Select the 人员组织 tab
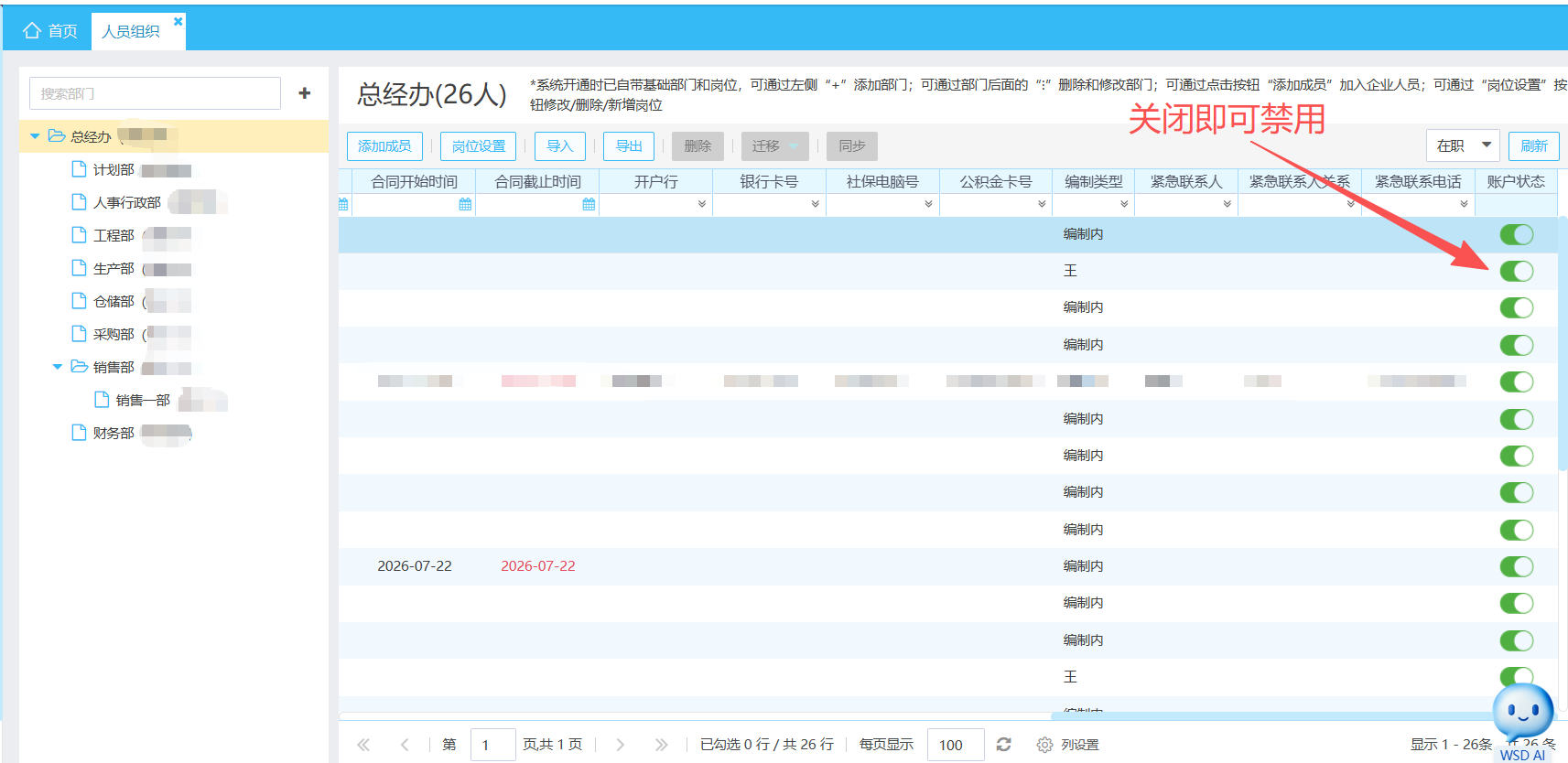1568x763 pixels. coord(131,31)
